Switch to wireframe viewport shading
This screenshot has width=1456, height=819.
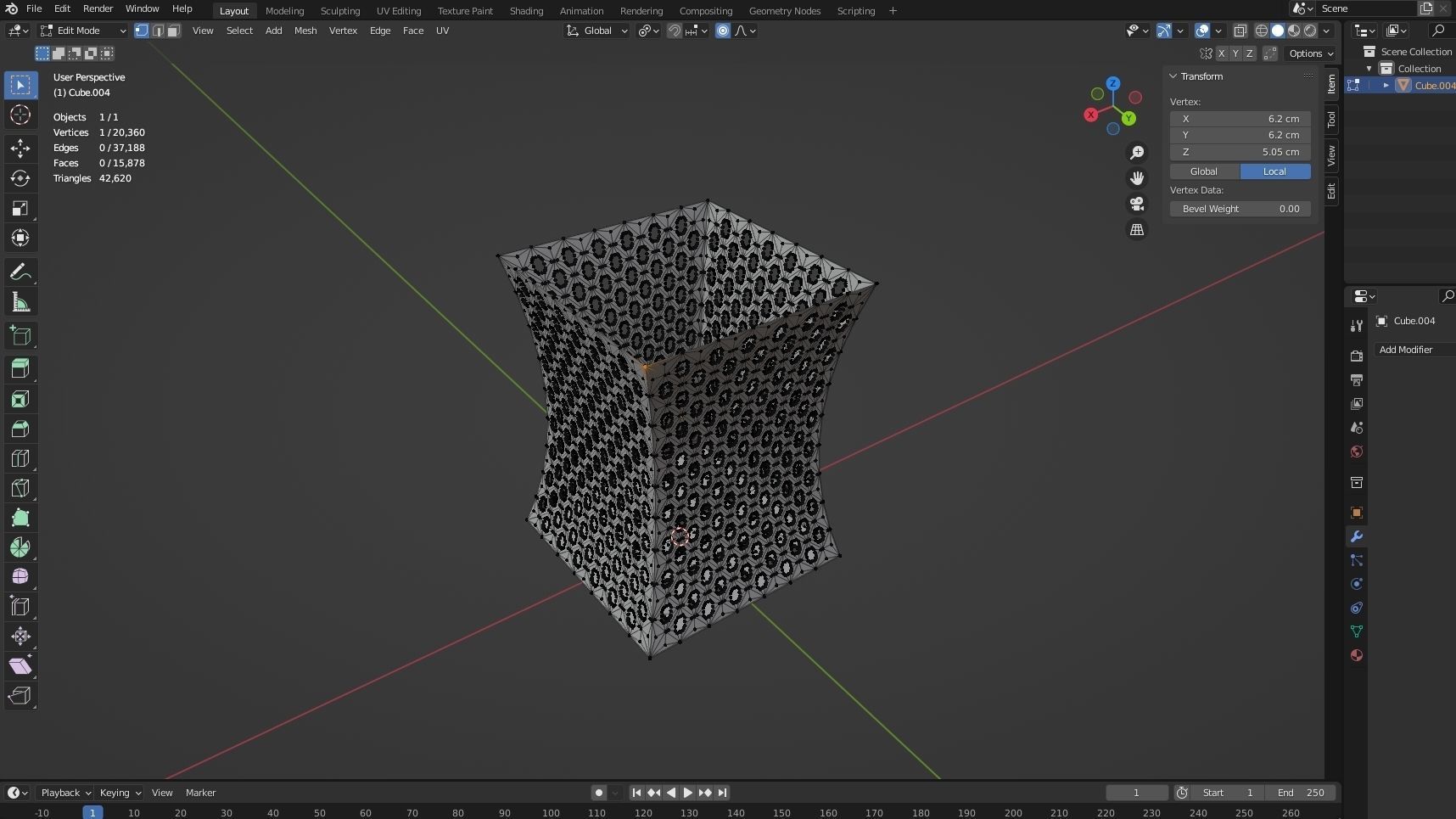coord(1262,31)
